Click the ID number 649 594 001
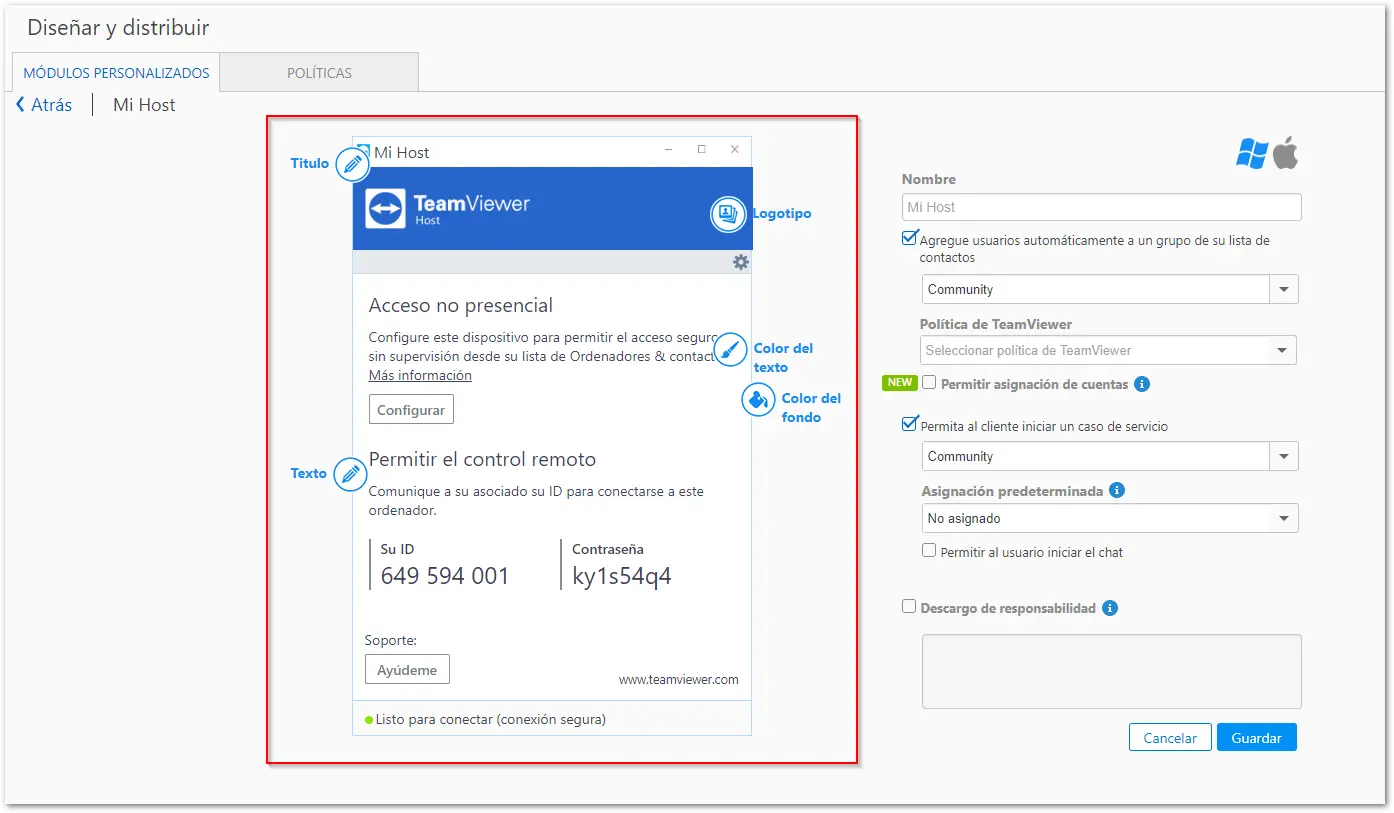This screenshot has height=813, width=1394. coord(445,576)
